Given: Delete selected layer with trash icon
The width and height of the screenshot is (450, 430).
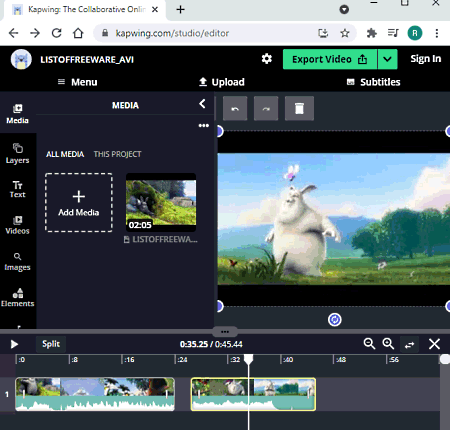Looking at the screenshot, I should point(299,108).
